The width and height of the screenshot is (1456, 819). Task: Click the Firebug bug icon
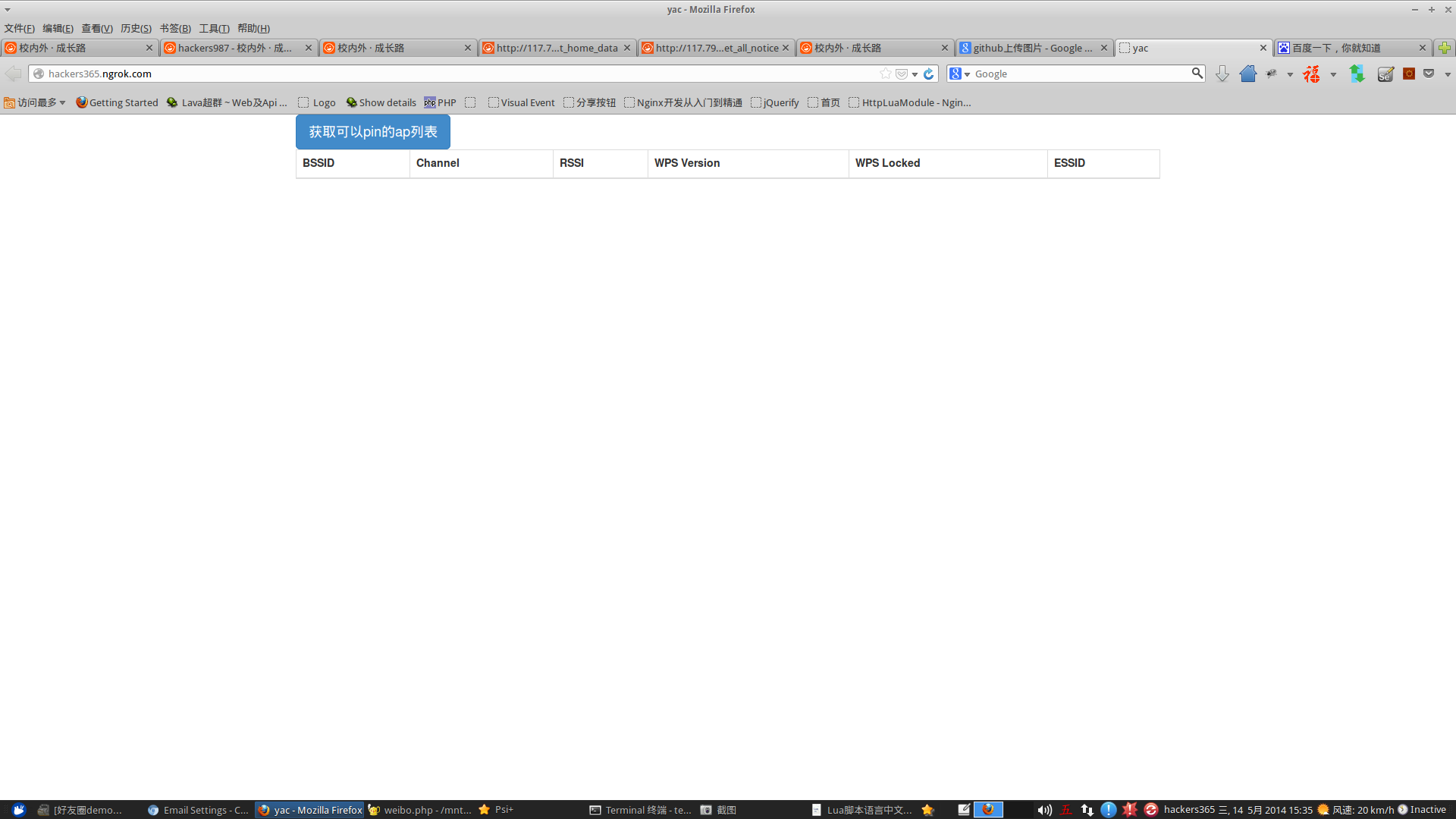tap(1272, 74)
